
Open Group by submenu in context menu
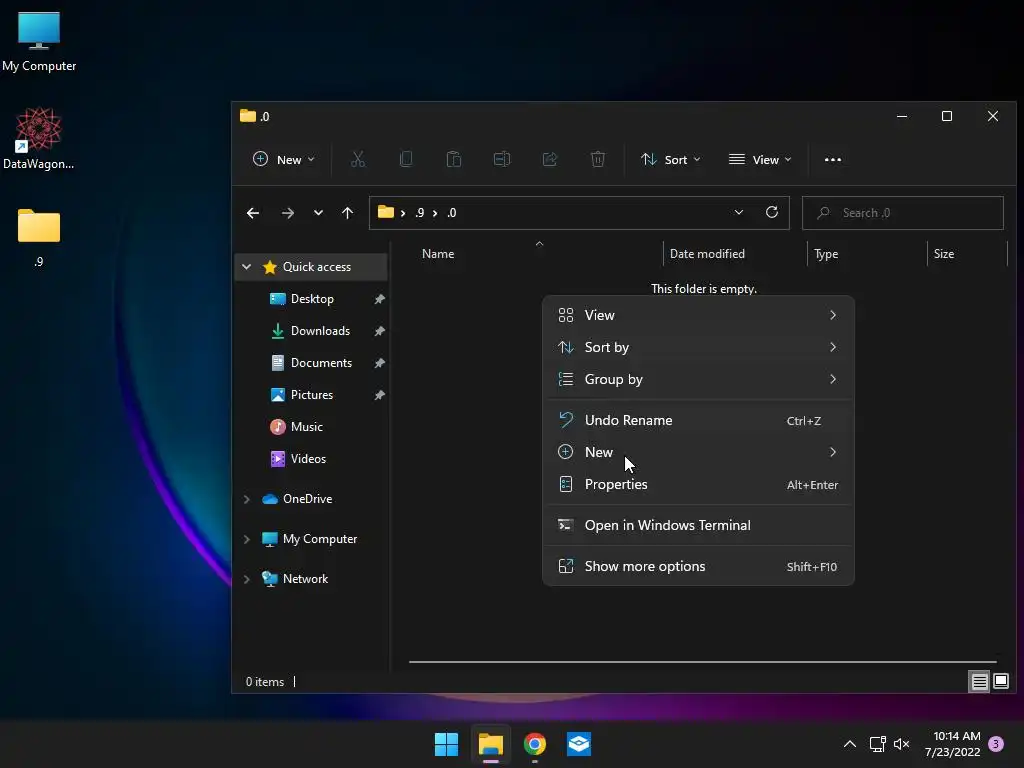tap(698, 379)
